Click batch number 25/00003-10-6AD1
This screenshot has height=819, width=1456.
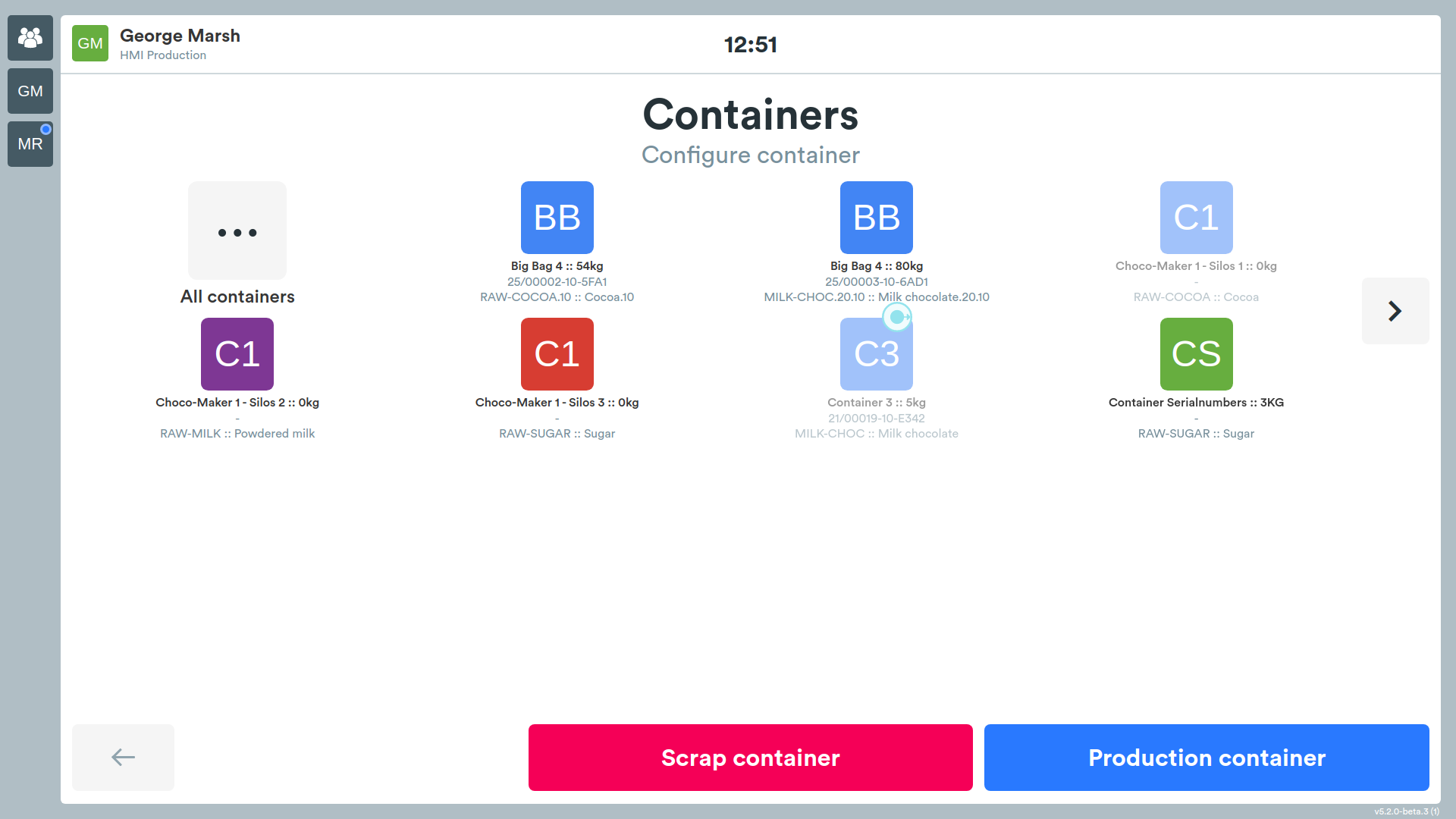[877, 282]
